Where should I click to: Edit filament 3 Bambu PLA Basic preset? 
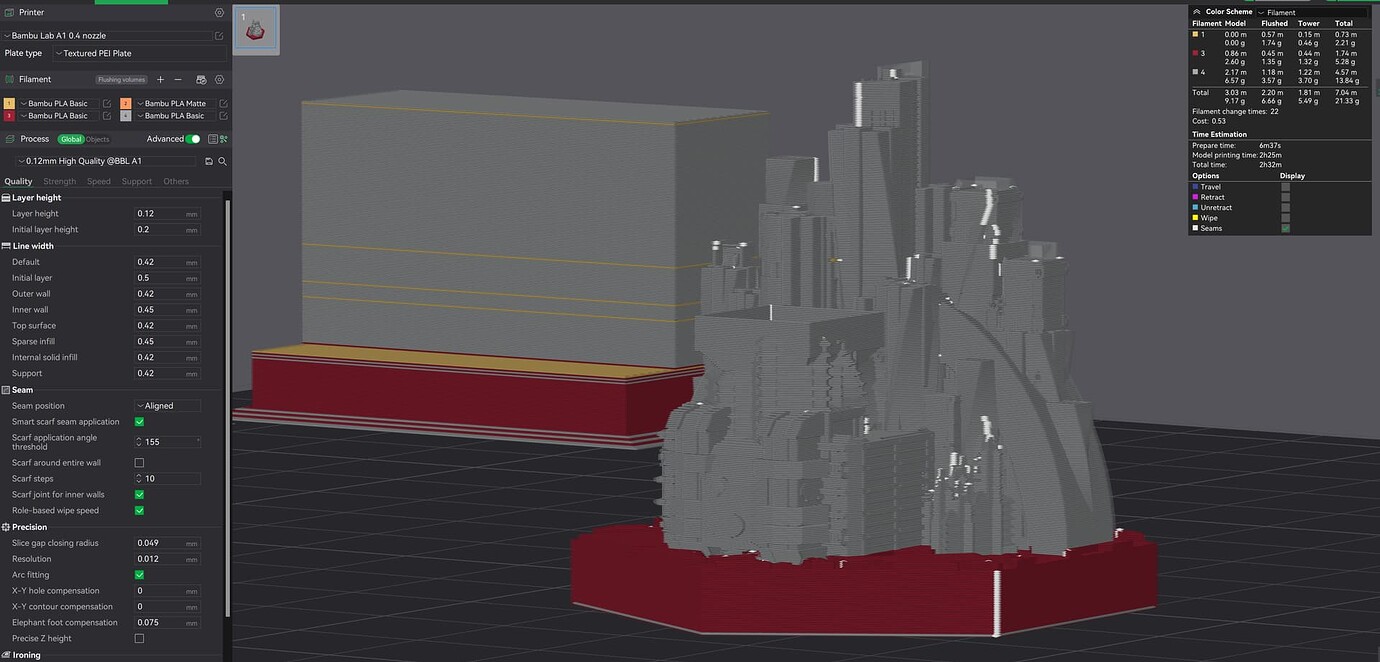107,116
